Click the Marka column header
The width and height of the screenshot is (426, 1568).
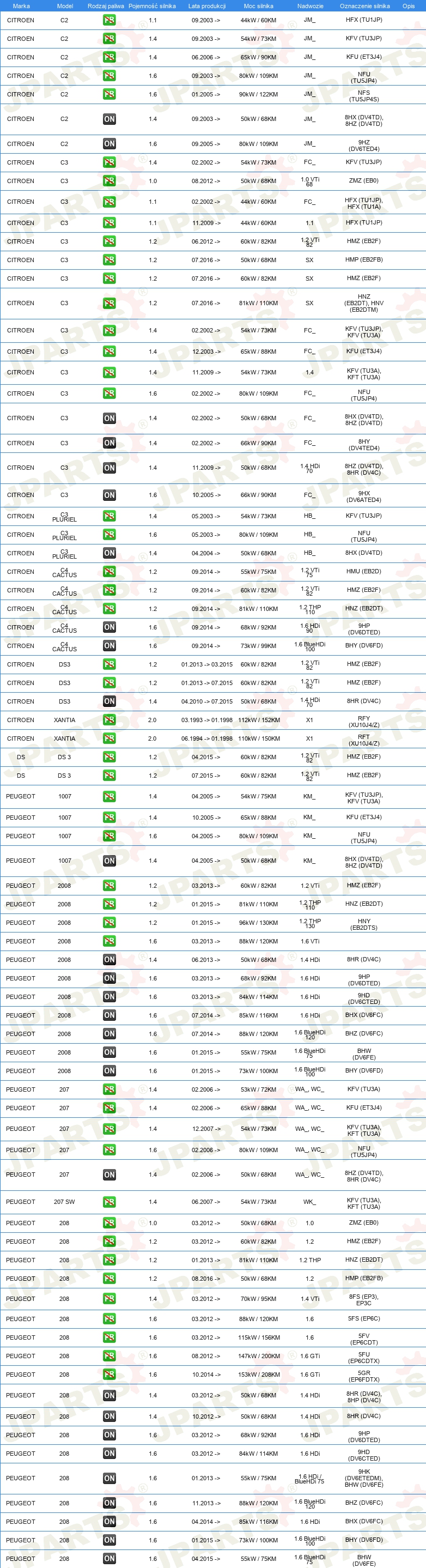click(x=21, y=6)
